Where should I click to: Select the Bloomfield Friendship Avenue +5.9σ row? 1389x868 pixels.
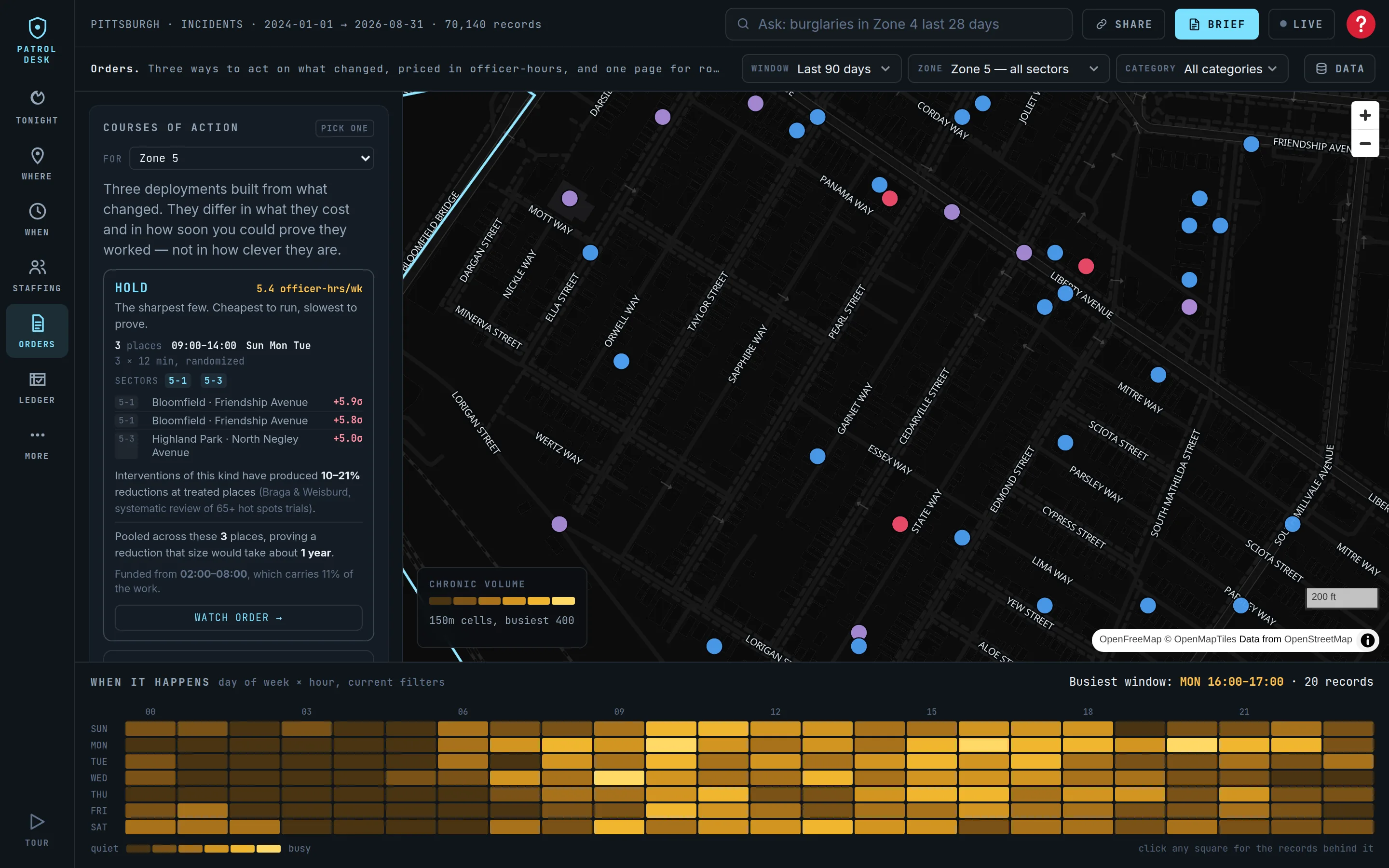[x=238, y=402]
